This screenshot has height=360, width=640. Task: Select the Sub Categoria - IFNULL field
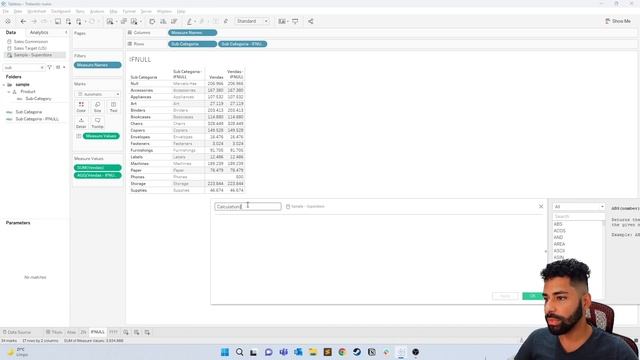coord(37,119)
